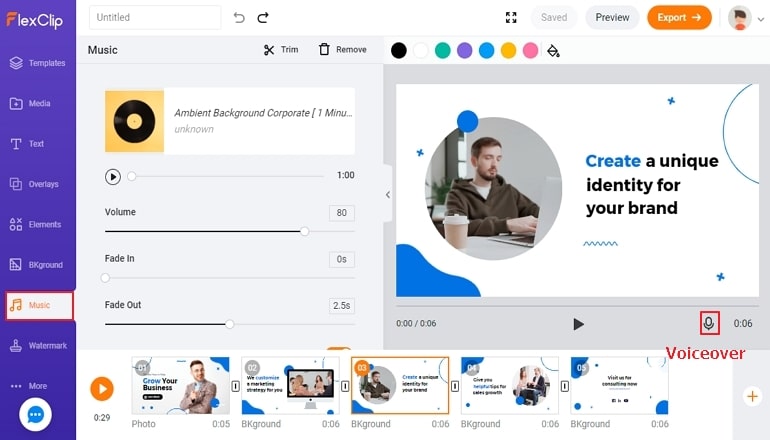Click the canvas headline text

(x=652, y=185)
